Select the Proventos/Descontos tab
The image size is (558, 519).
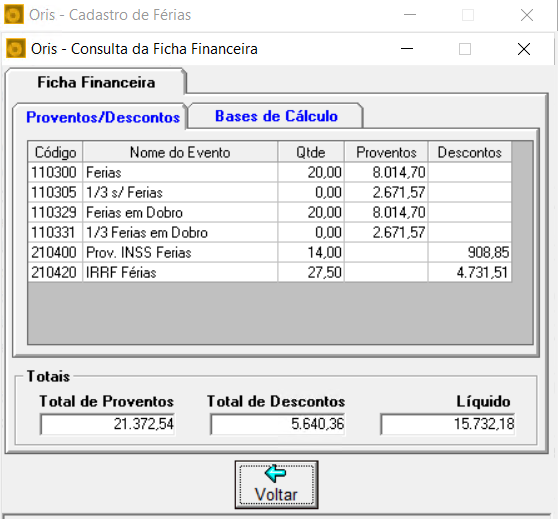[x=103, y=117]
